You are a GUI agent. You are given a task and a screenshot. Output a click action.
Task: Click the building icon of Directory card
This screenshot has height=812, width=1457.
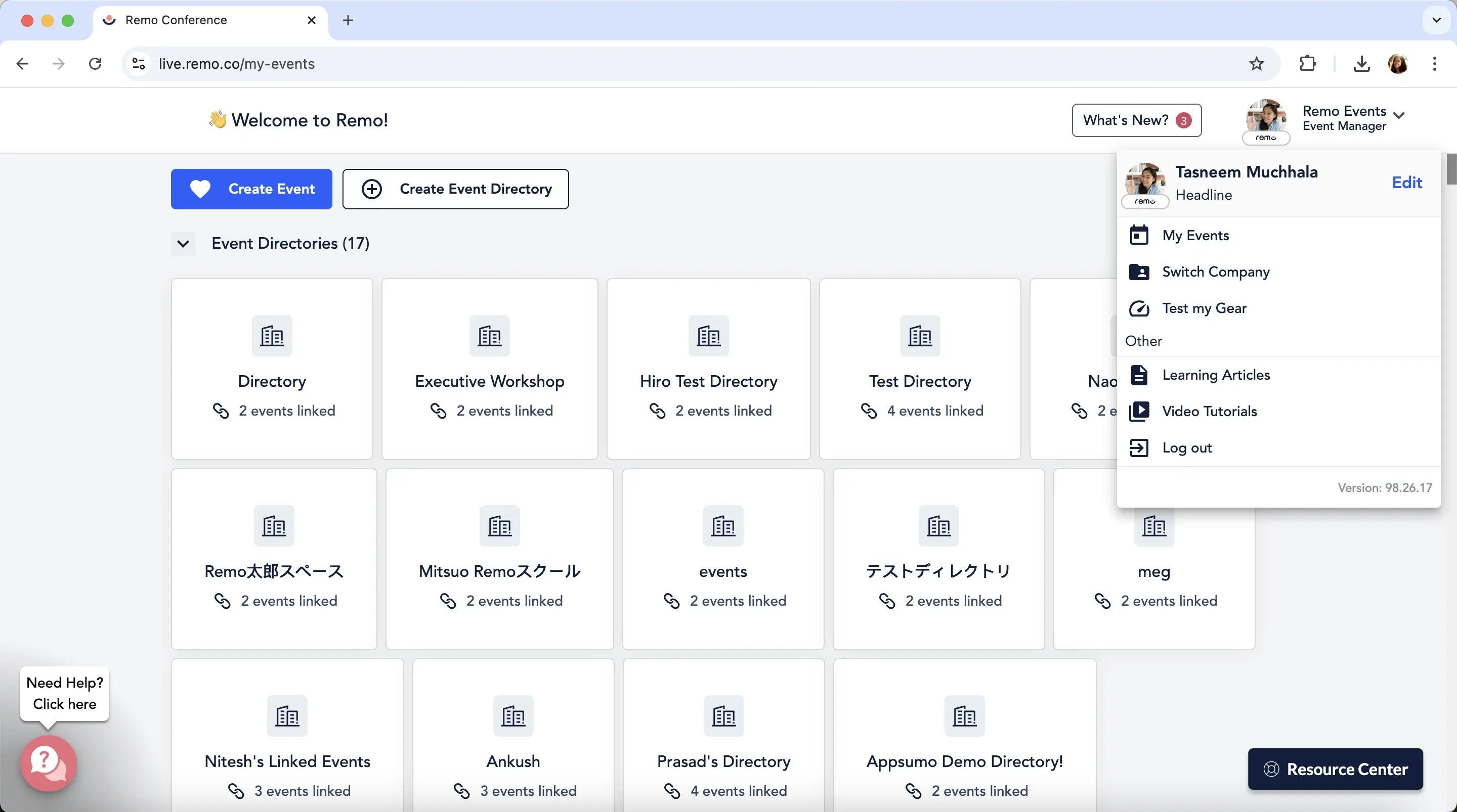click(x=272, y=336)
